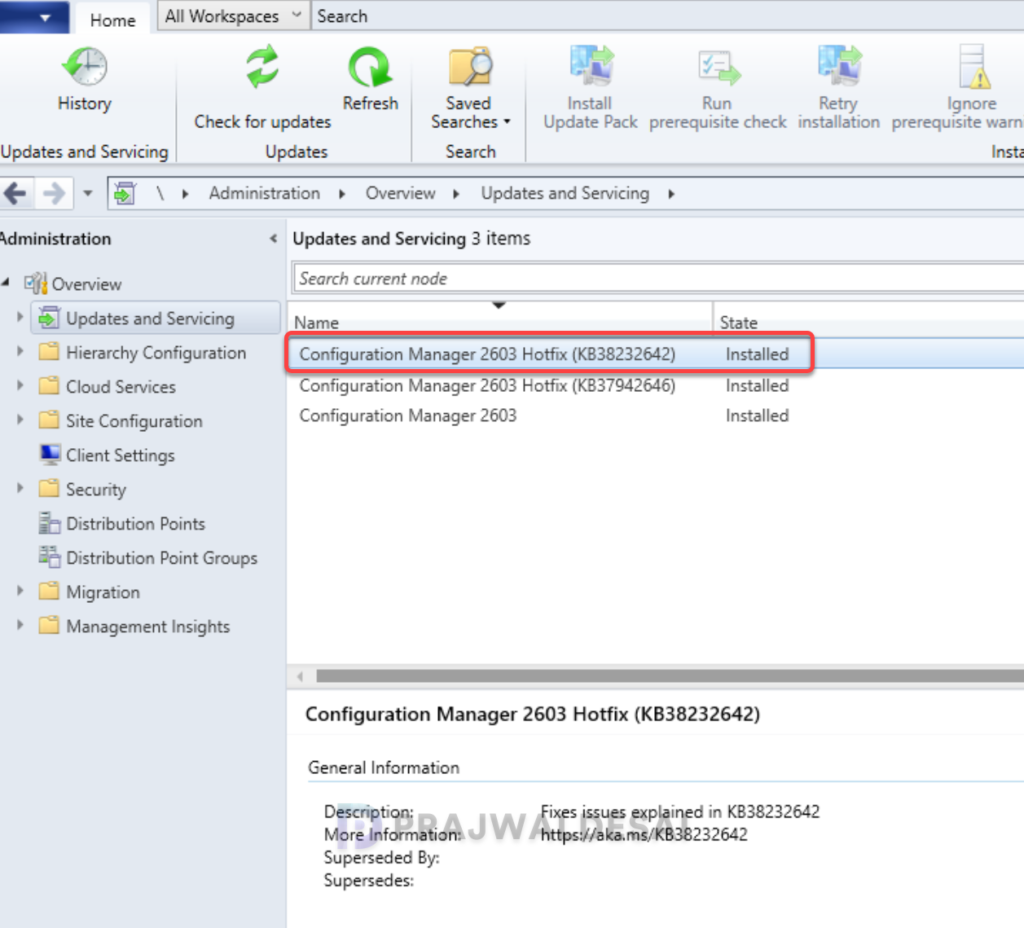Screen dimensions: 1024x928
Task: Click the Overview breadcrumb segment
Action: (x=400, y=193)
